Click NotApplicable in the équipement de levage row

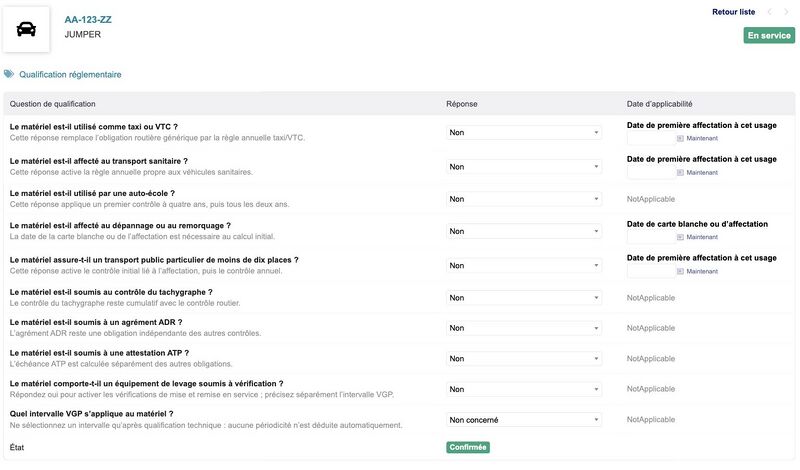pos(651,389)
